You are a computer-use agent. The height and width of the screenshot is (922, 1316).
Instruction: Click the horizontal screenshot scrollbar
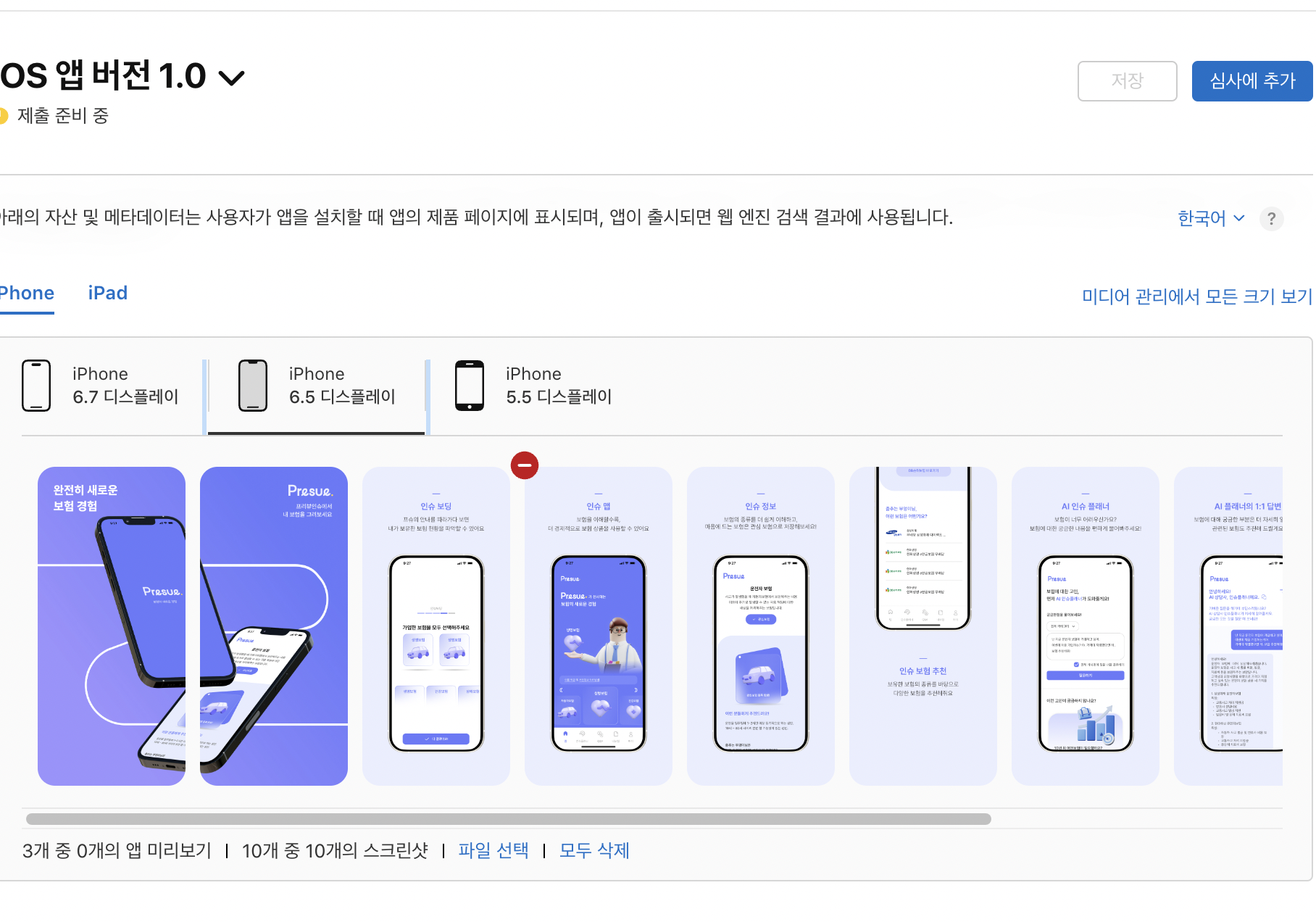tap(509, 819)
